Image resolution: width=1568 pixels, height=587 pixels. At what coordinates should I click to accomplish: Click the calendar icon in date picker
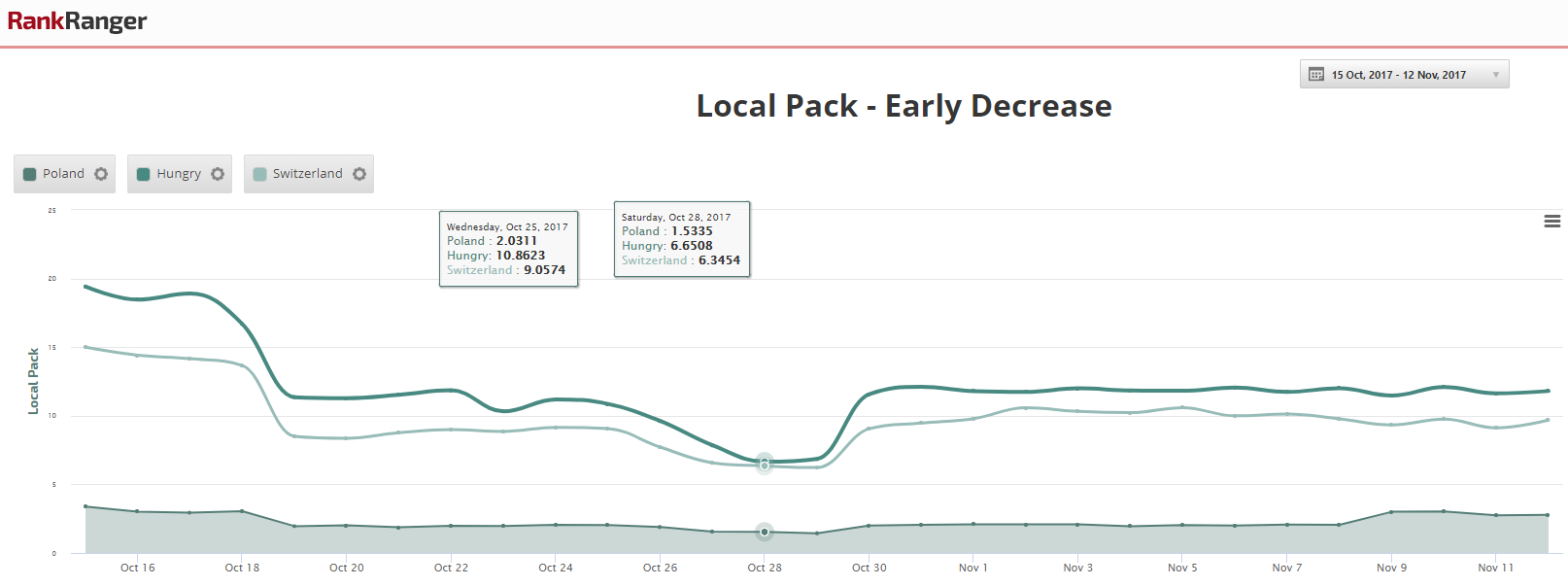coord(1316,75)
